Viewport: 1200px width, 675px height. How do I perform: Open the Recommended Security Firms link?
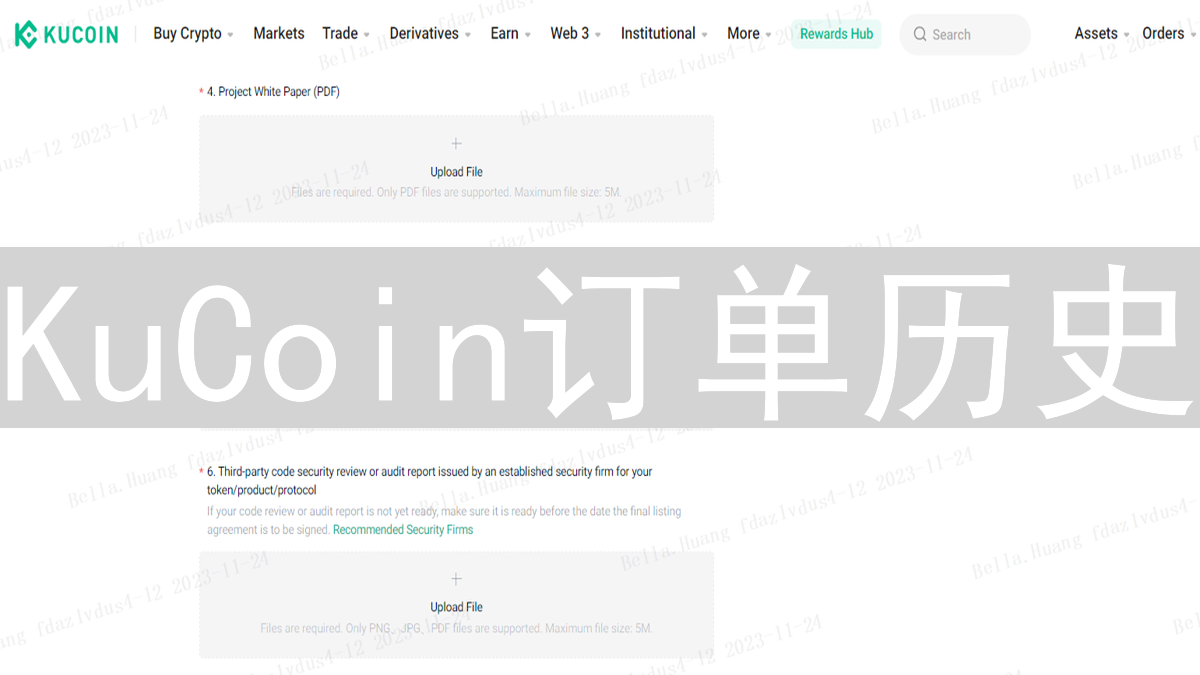pyautogui.click(x=403, y=530)
